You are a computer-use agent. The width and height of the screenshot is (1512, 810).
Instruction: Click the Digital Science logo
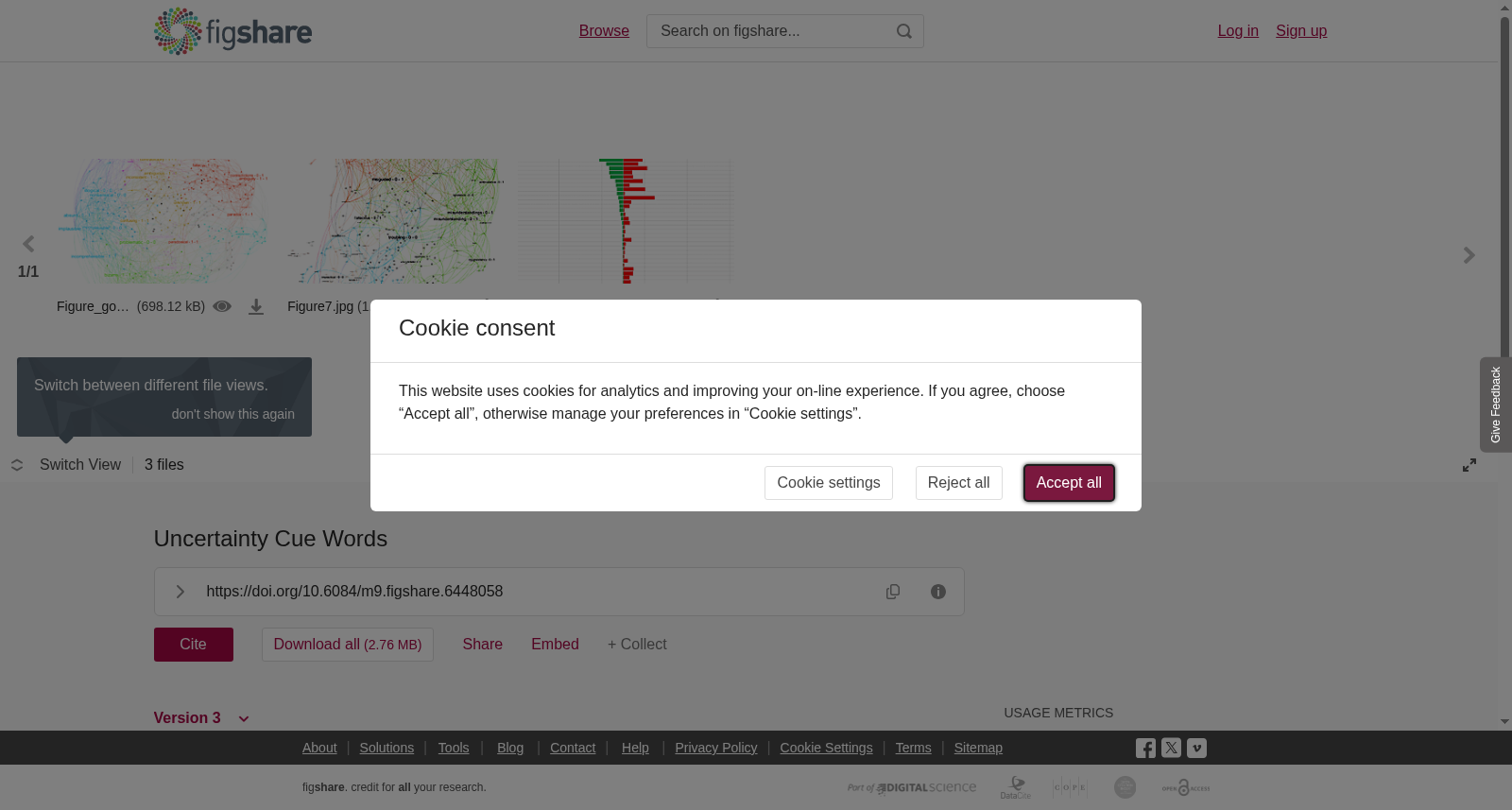coord(912,787)
